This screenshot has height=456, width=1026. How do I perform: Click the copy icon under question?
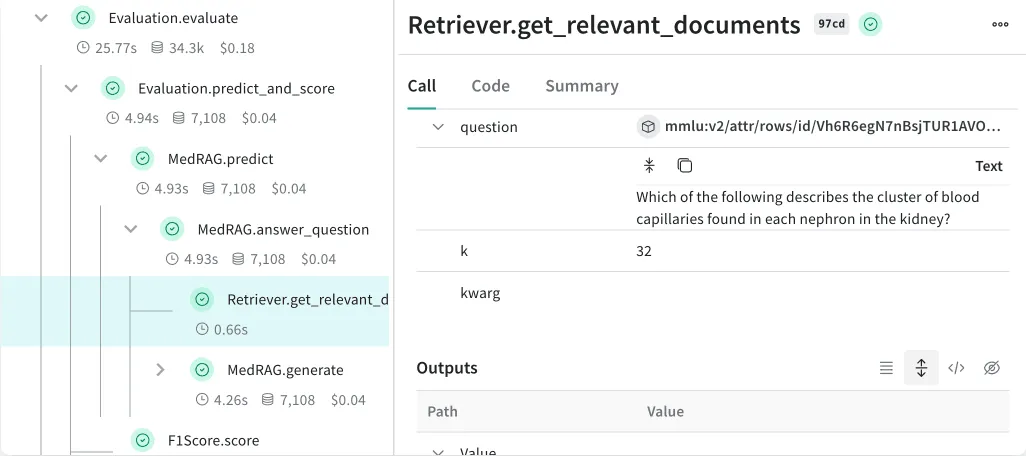coord(685,166)
